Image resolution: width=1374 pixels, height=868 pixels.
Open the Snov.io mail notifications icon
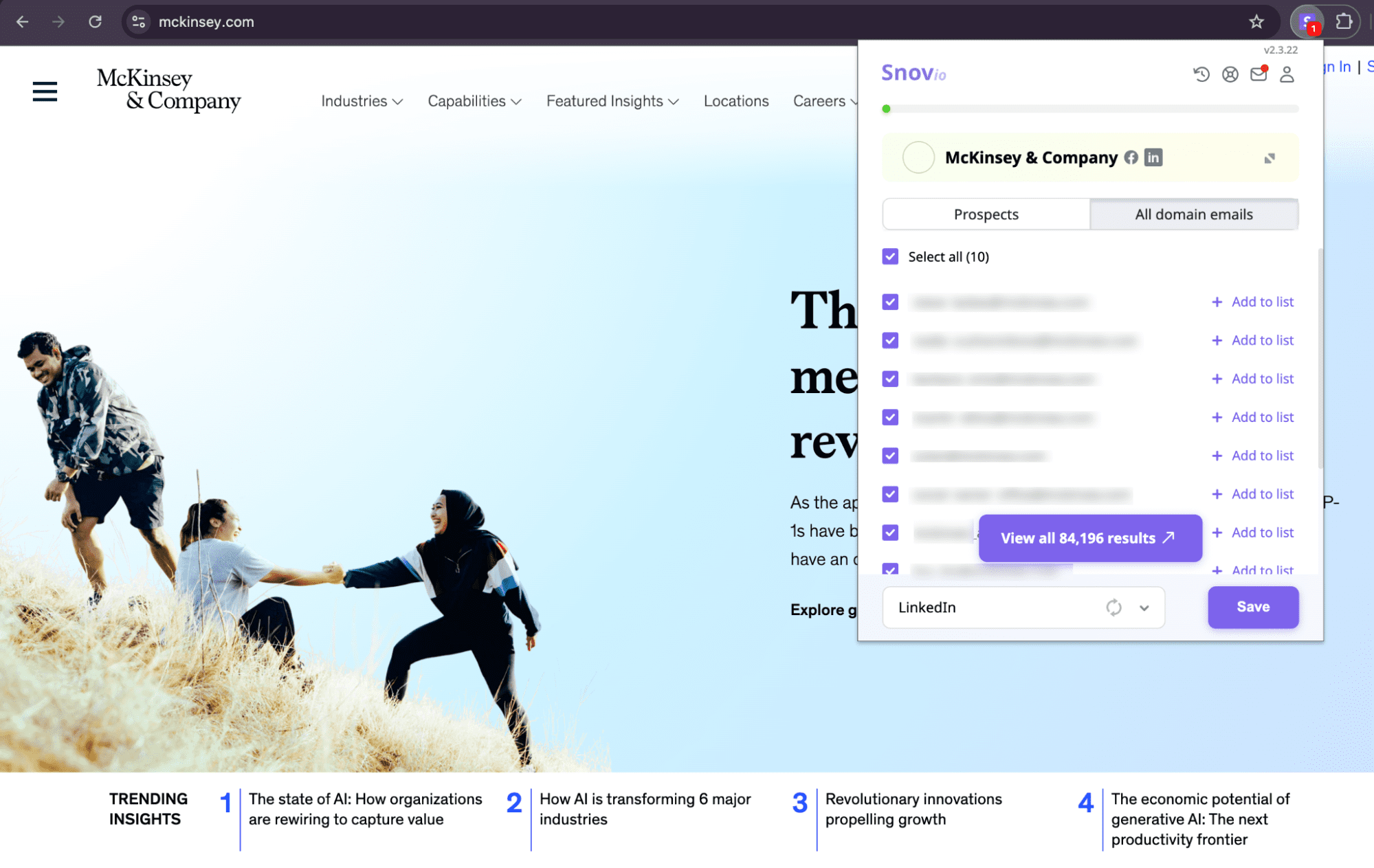[x=1258, y=74]
